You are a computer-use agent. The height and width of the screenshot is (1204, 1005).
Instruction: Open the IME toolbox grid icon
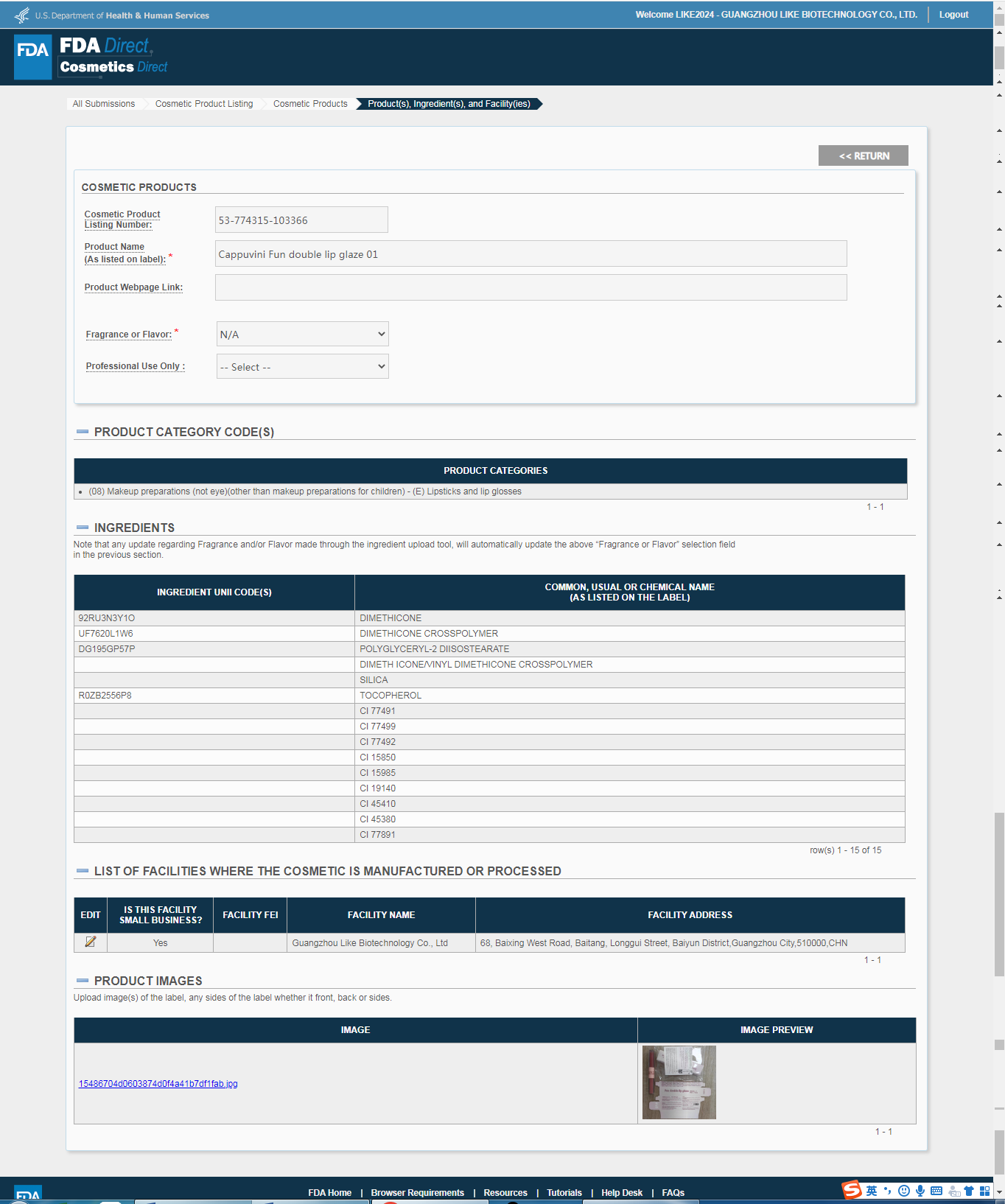click(x=985, y=1191)
